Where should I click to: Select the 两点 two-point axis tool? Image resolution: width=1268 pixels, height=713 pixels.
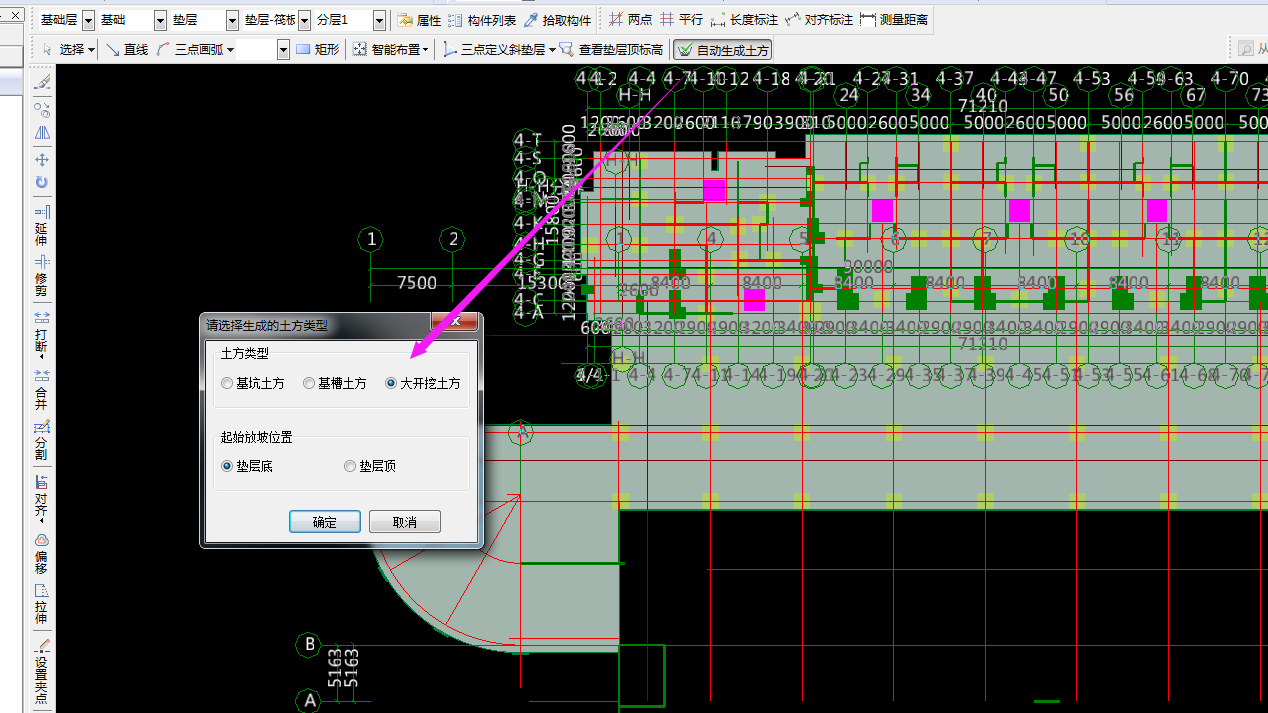tap(630, 20)
